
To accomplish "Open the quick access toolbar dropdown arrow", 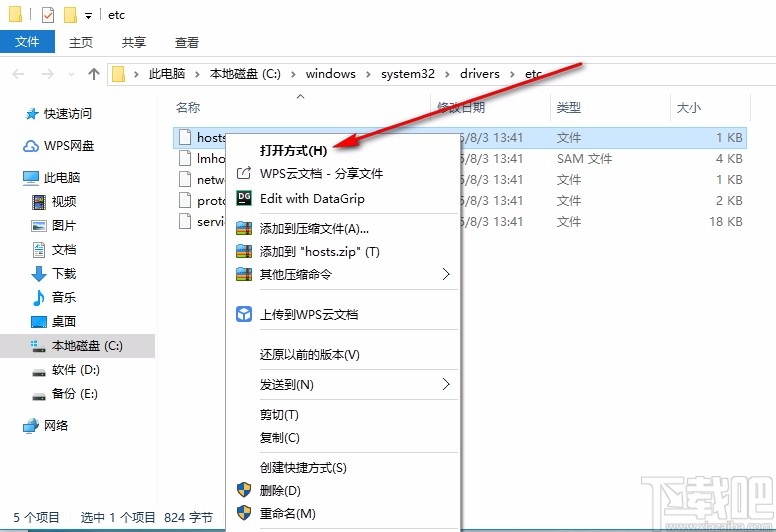I will (x=88, y=16).
